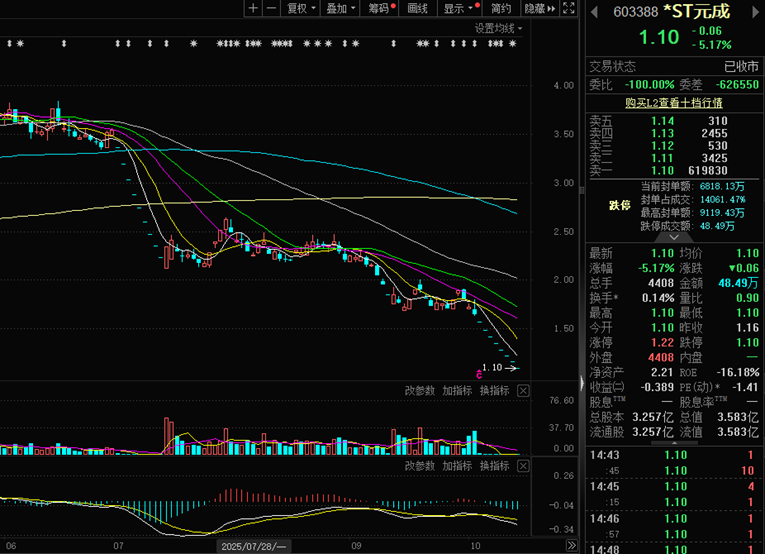Screen dimensions: 765x554
Task: Open the 设置均线 moving average dropdown
Action: point(498,28)
